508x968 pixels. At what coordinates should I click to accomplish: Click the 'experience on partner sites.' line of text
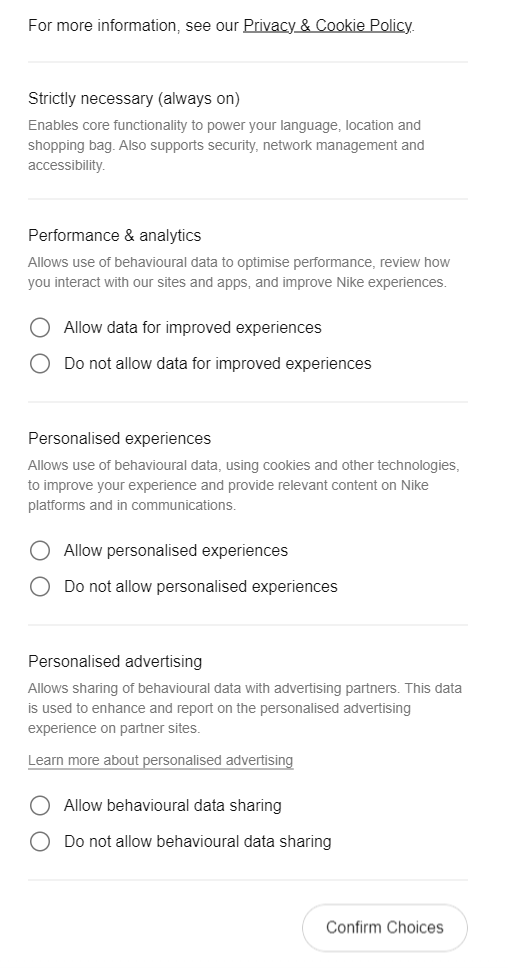114,728
